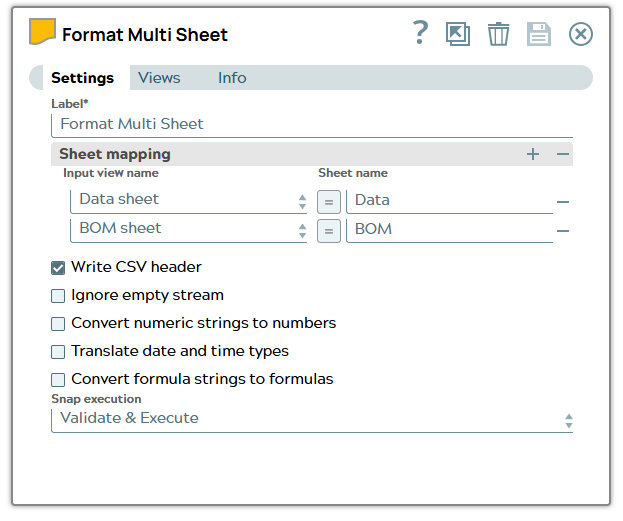Open help with the question mark icon
The height and width of the screenshot is (521, 623).
pyautogui.click(x=420, y=33)
